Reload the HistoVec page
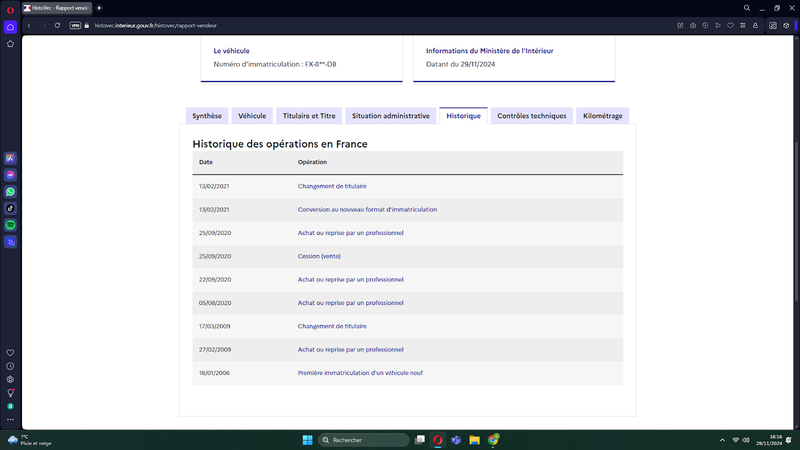 pos(57,26)
